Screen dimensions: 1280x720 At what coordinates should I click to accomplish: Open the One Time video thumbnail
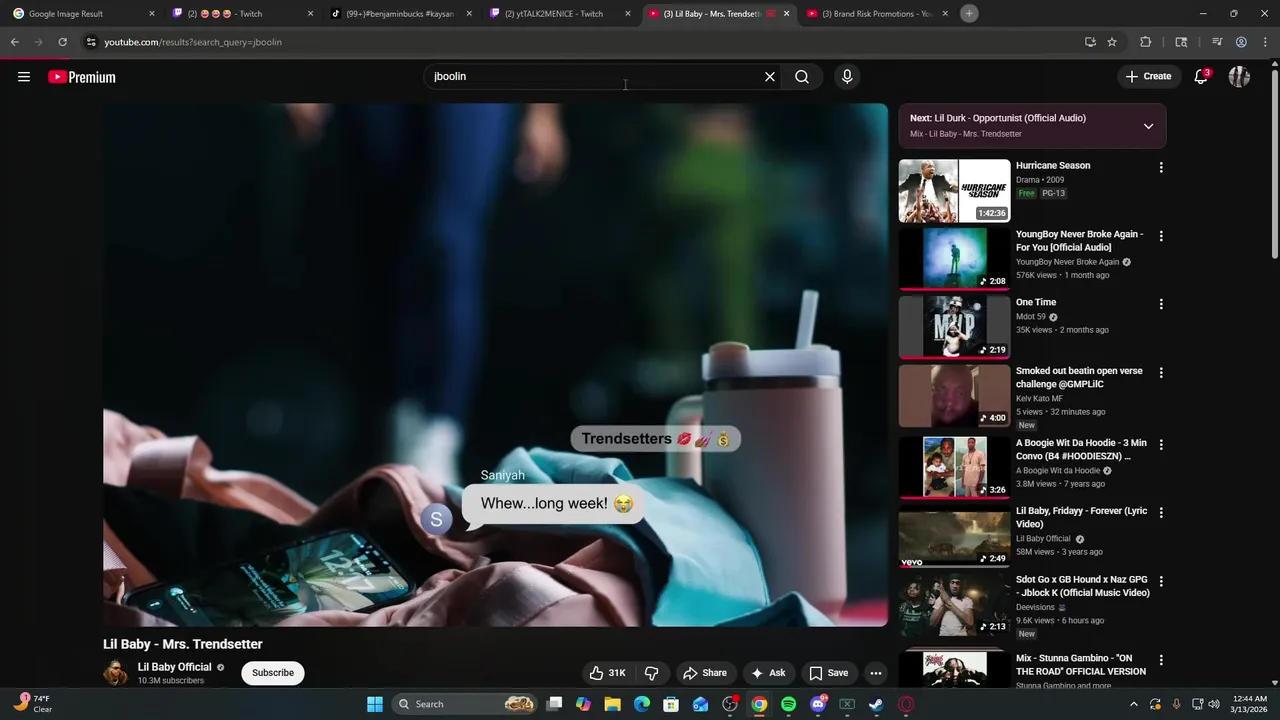point(954,327)
